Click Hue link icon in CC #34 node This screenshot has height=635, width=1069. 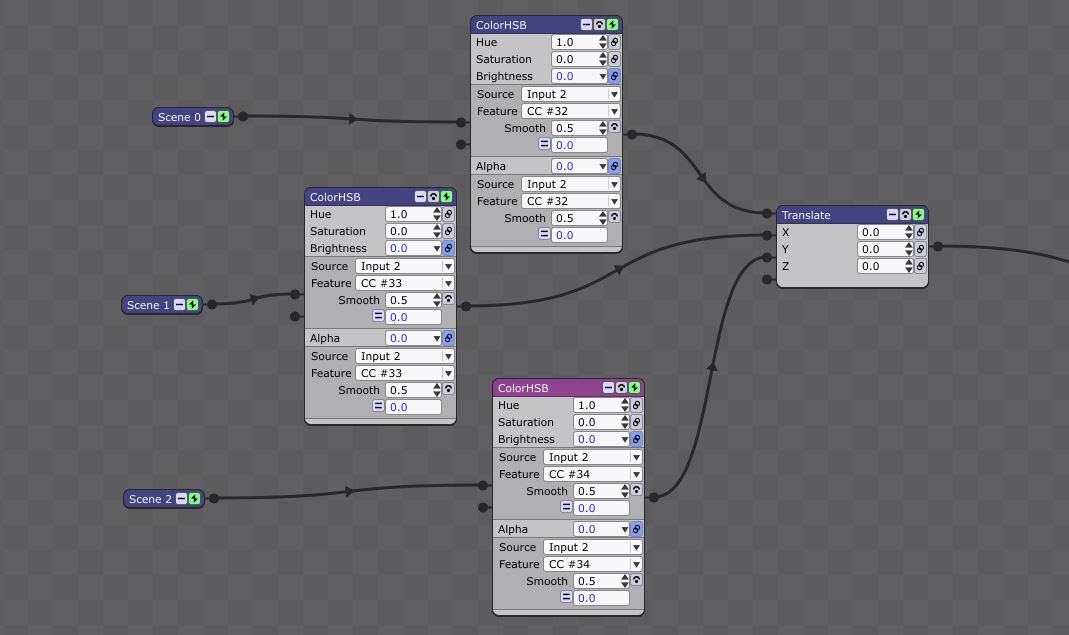tap(636, 405)
